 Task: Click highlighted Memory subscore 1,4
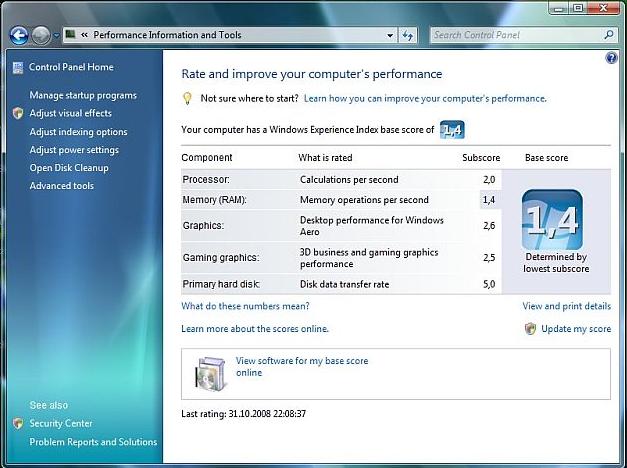click(x=489, y=200)
